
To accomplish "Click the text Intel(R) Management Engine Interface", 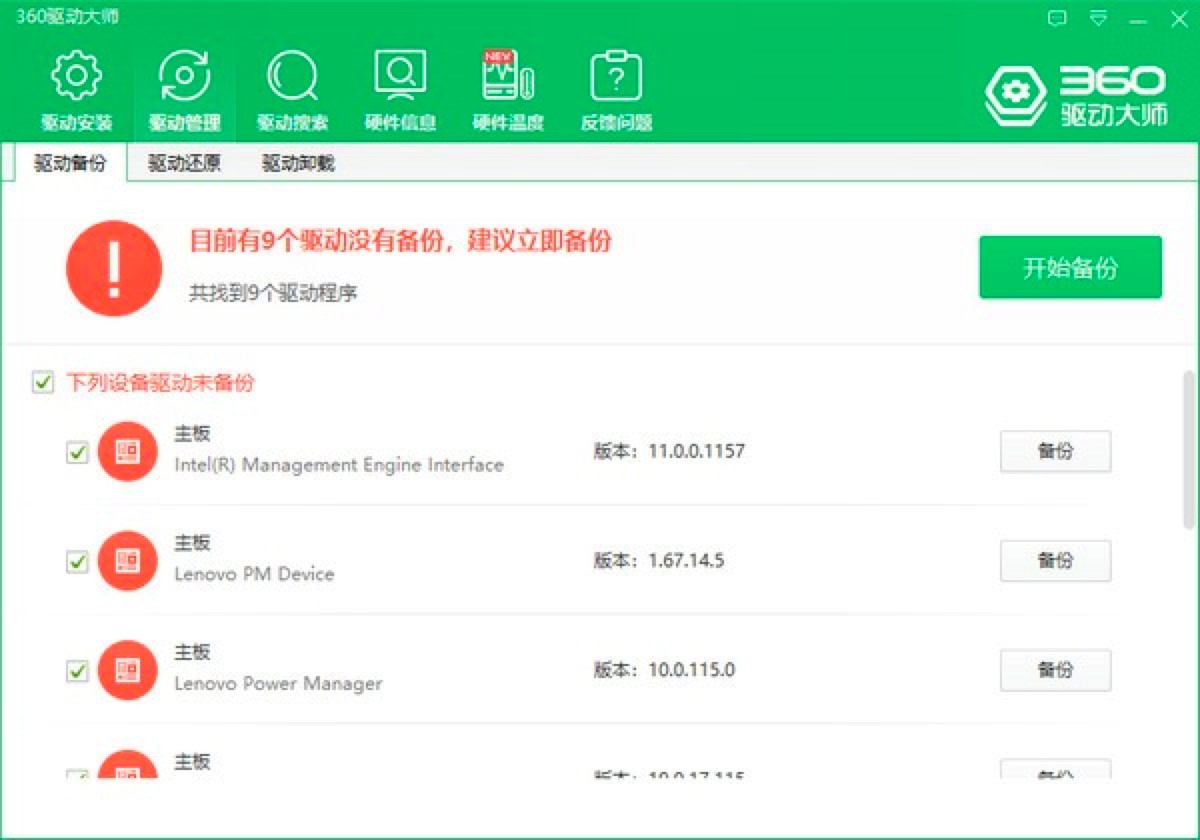I will (339, 466).
